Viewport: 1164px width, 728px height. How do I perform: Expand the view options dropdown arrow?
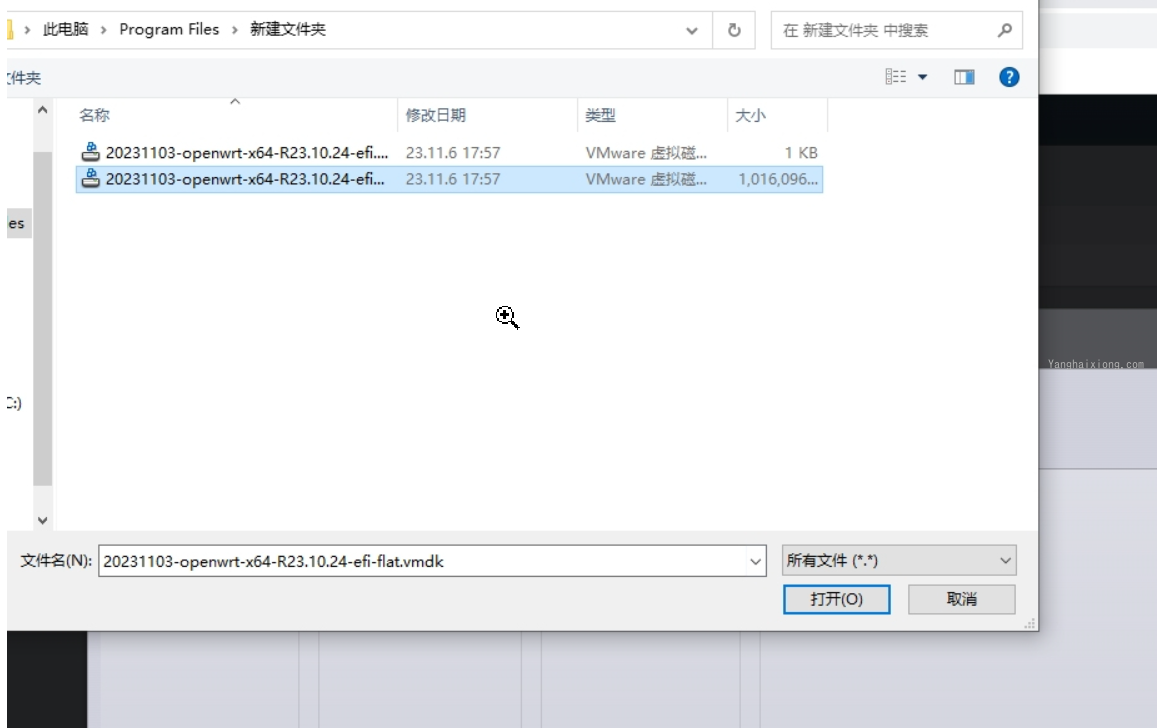click(922, 77)
